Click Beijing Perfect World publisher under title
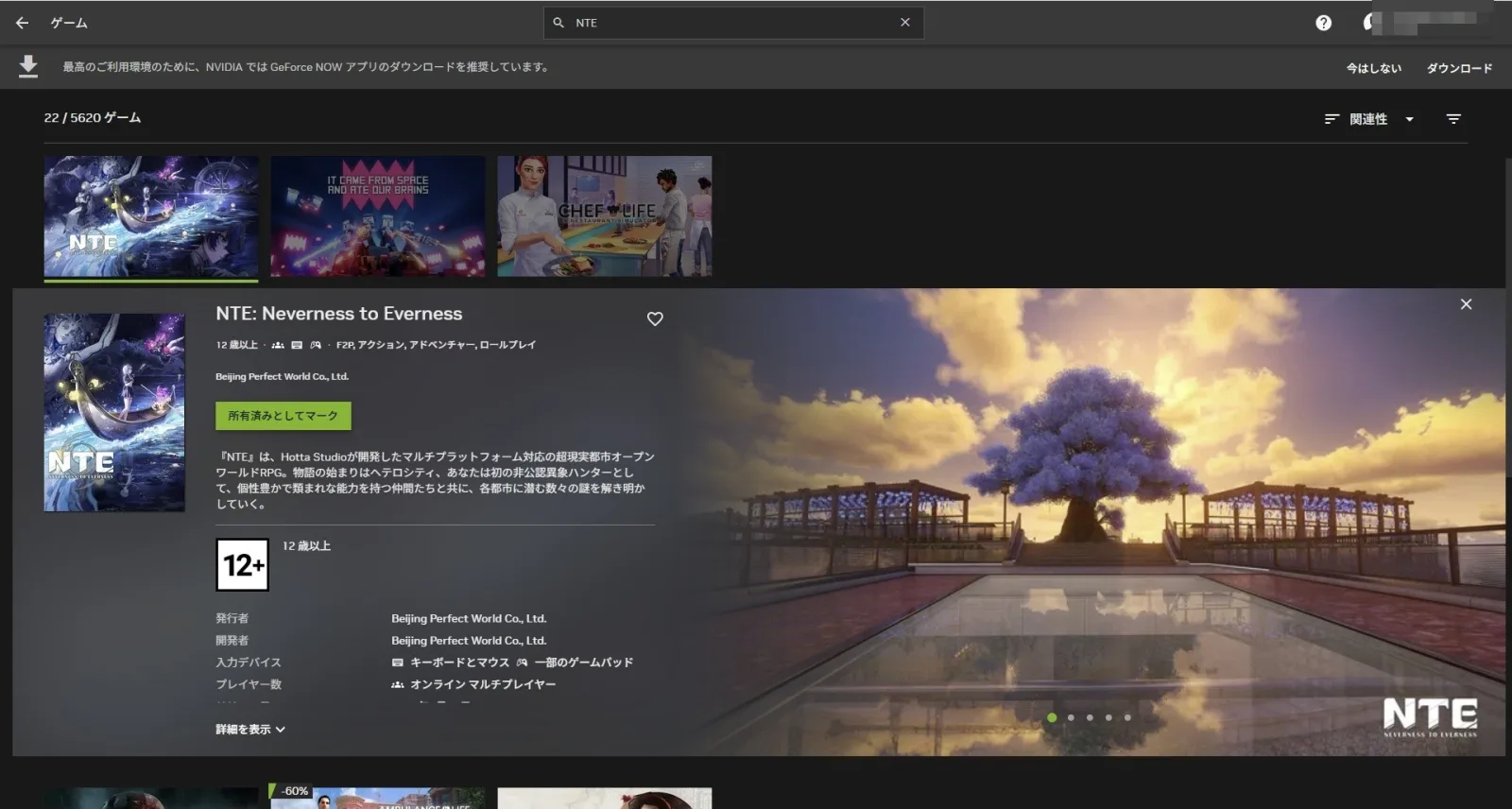Image resolution: width=1512 pixels, height=809 pixels. (x=282, y=376)
